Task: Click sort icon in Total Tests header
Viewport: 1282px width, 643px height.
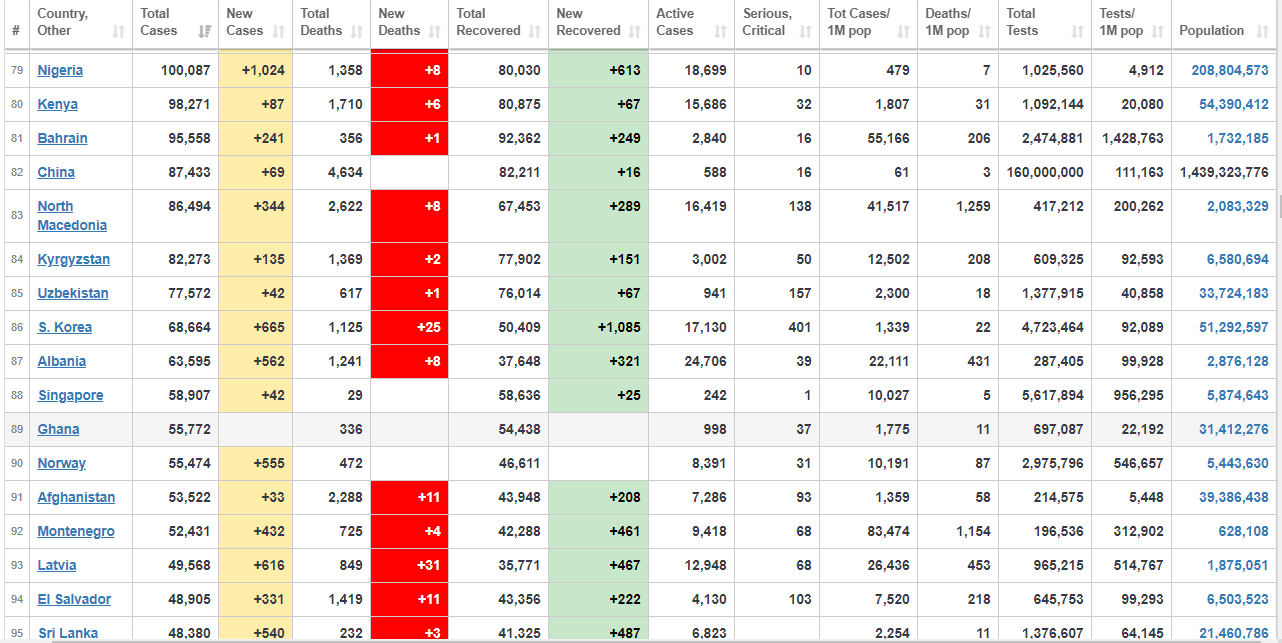Action: click(1077, 32)
